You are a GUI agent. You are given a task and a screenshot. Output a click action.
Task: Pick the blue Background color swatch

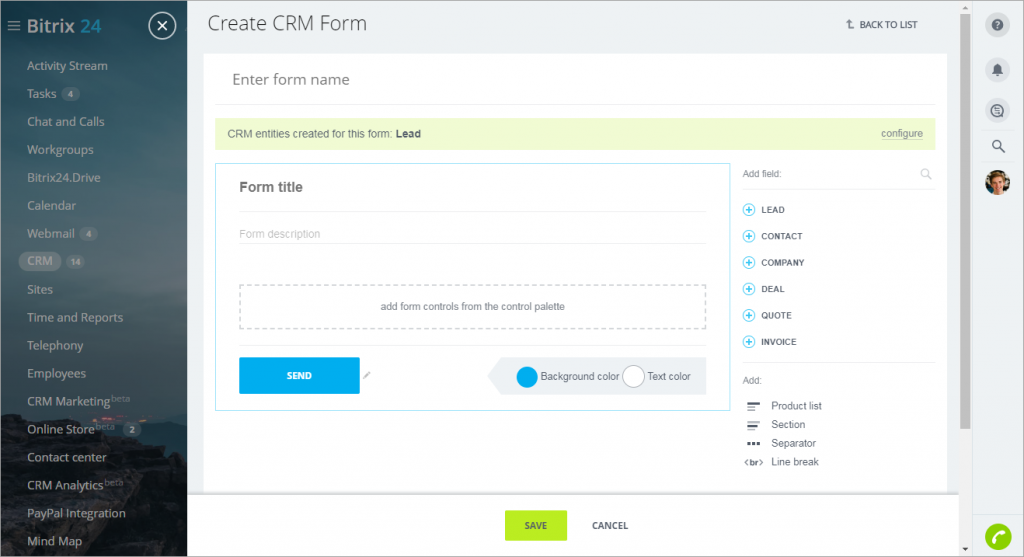coord(526,377)
